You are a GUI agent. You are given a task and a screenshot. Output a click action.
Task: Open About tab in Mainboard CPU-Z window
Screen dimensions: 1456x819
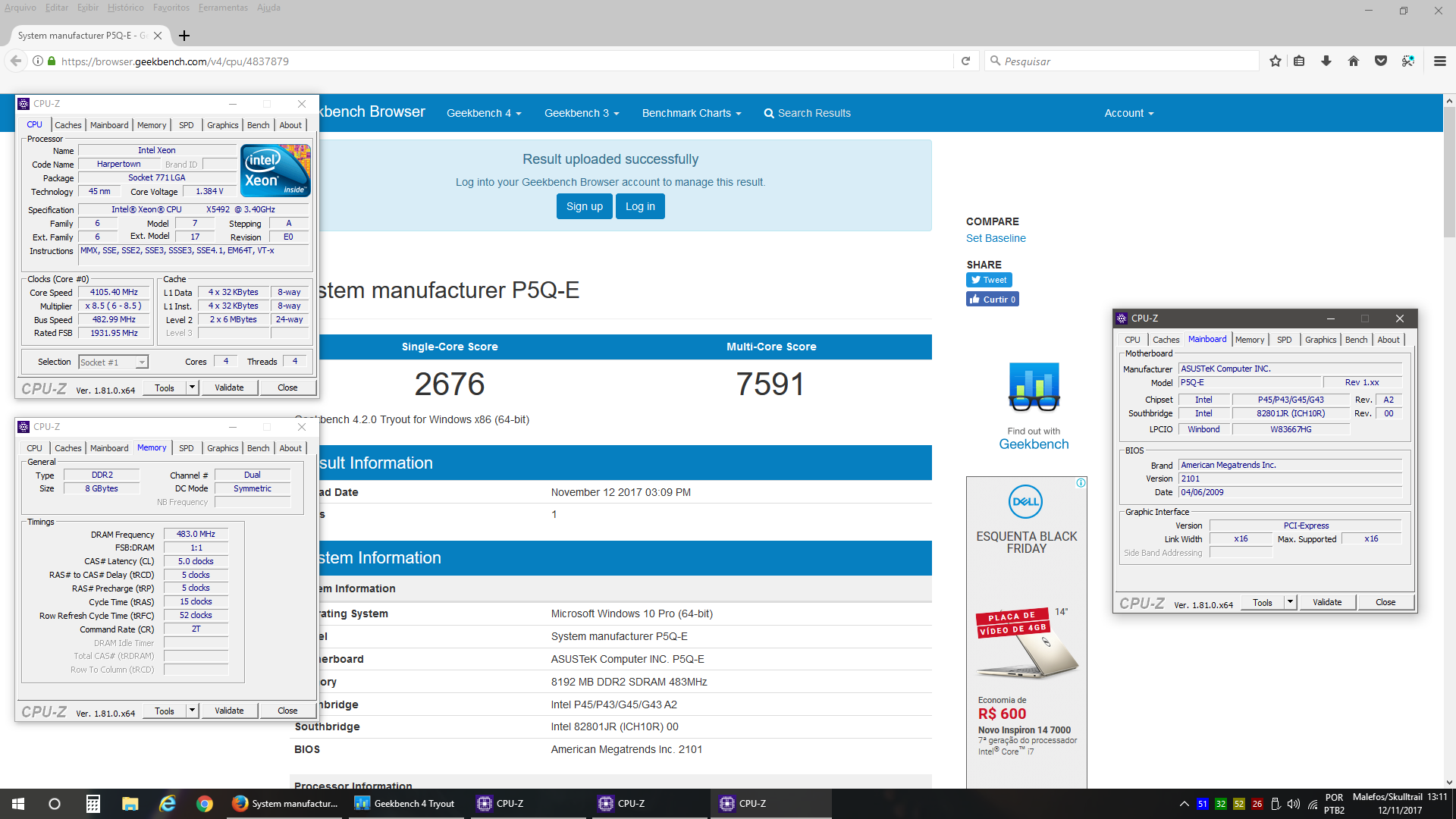tap(1389, 340)
